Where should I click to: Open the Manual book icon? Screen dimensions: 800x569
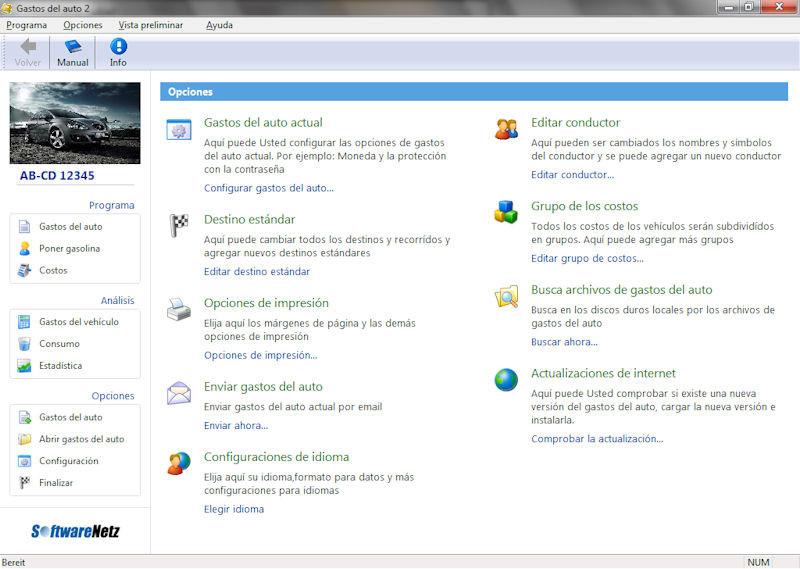point(73,46)
